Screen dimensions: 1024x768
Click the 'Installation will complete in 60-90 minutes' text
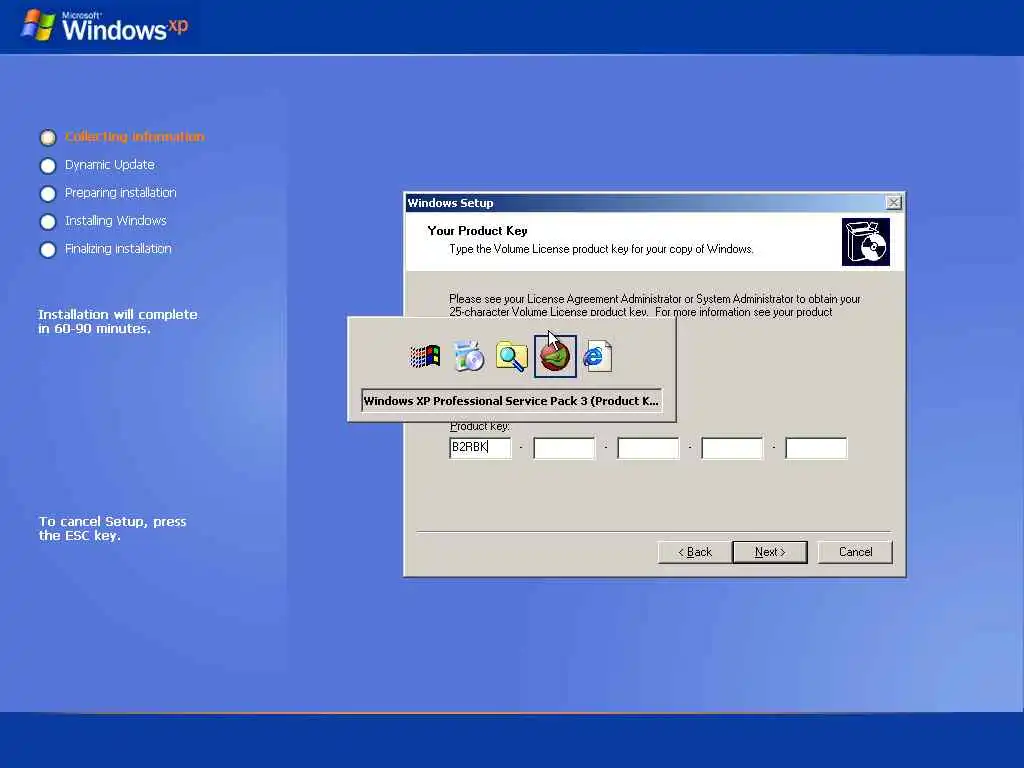click(x=118, y=321)
